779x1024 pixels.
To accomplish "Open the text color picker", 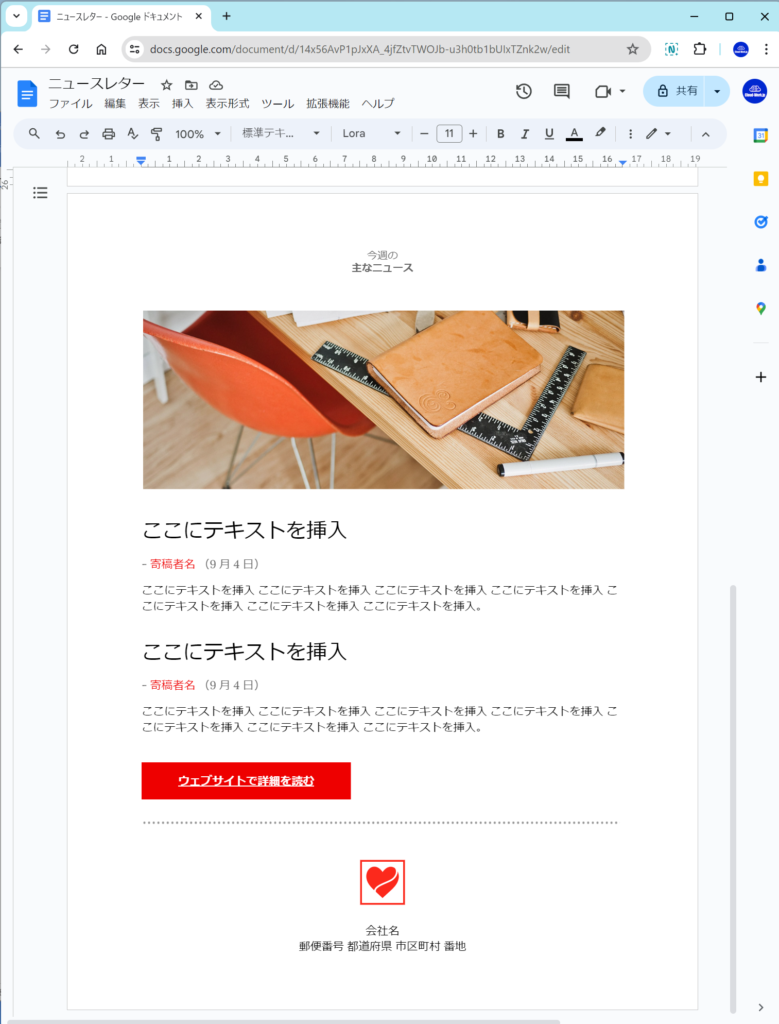I will click(574, 134).
